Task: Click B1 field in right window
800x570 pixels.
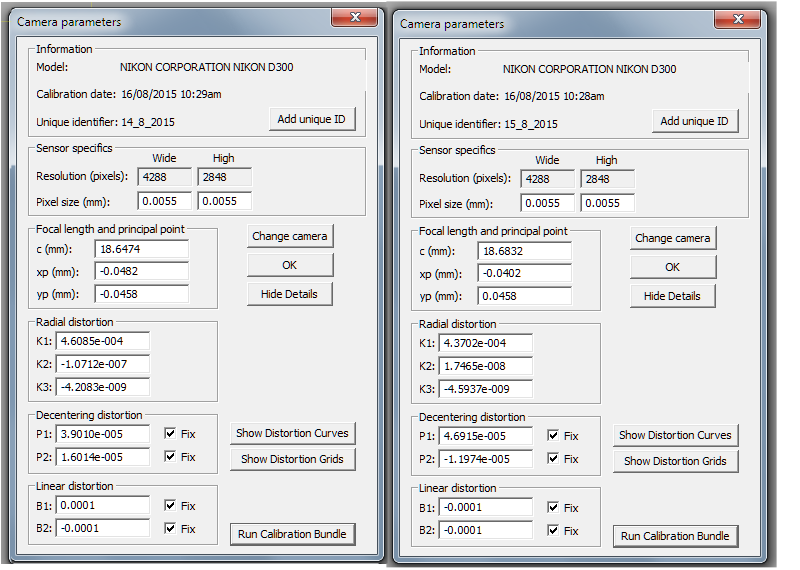Action: point(486,507)
